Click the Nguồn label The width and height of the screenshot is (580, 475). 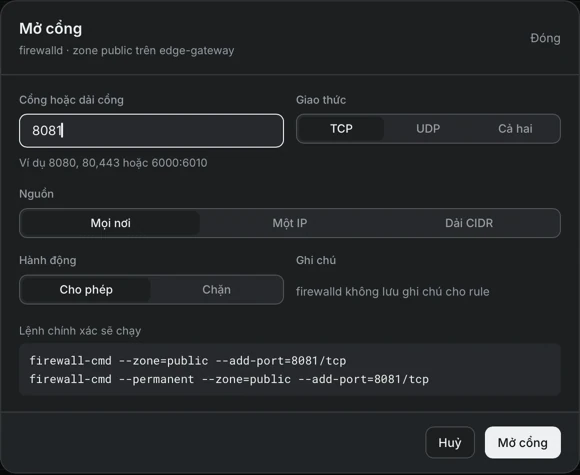click(36, 194)
